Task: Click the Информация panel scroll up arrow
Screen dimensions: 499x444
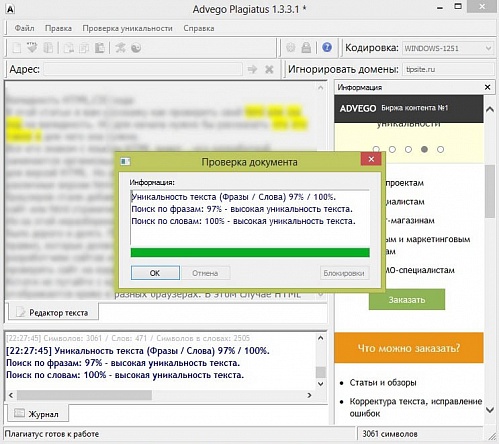Action: (490, 110)
